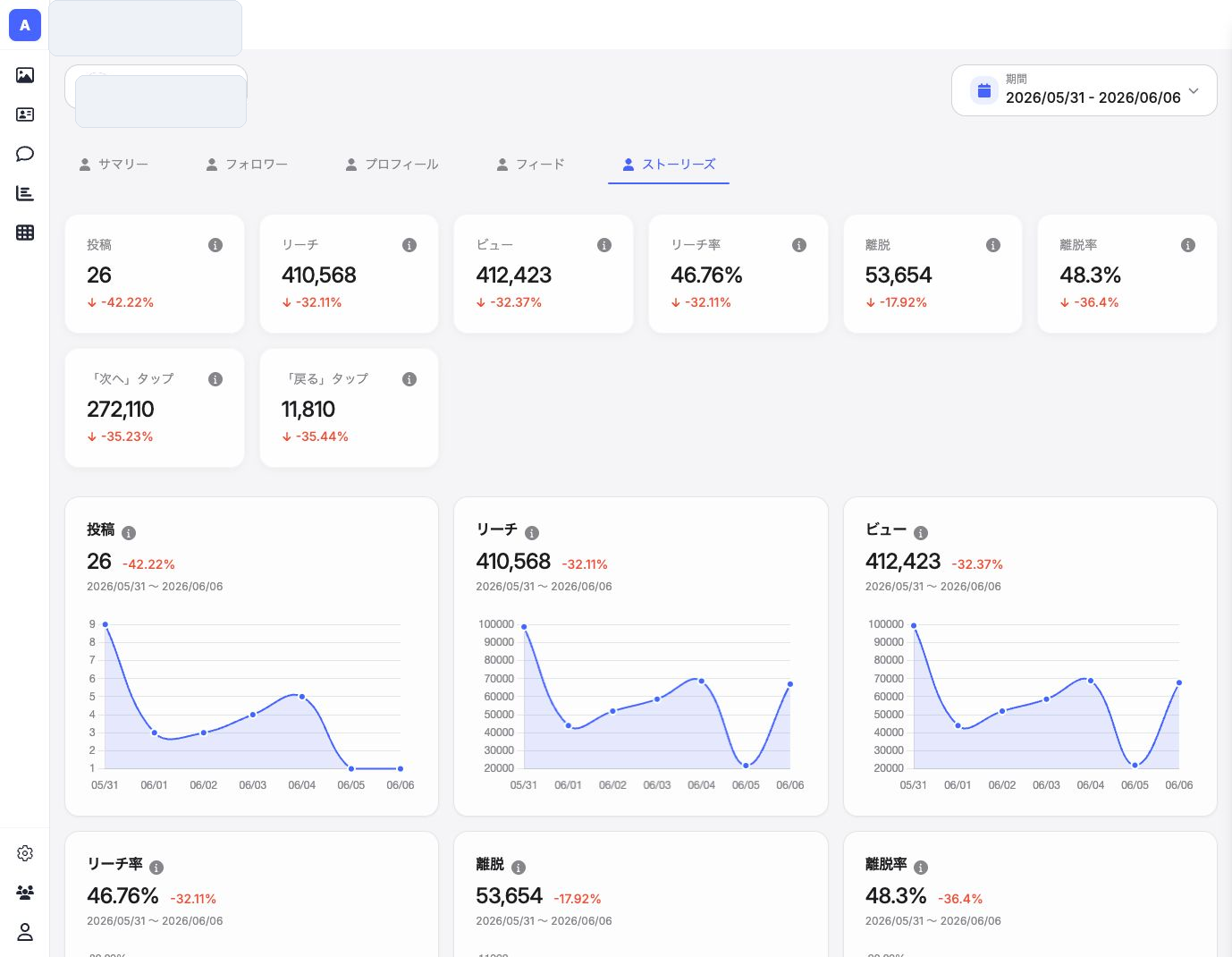Click the info icon on 投稿 card
Image resolution: width=1232 pixels, height=957 pixels.
click(x=215, y=245)
